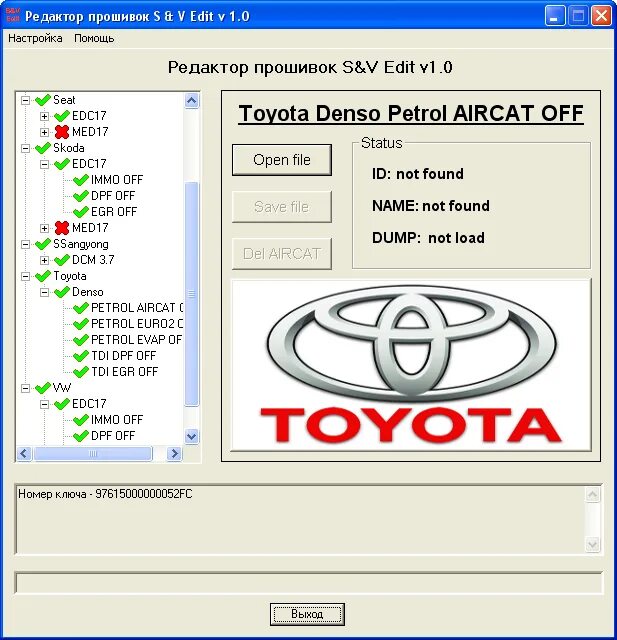The height and width of the screenshot is (640, 617).
Task: Collapse the VW EDC17 node
Action: point(44,404)
